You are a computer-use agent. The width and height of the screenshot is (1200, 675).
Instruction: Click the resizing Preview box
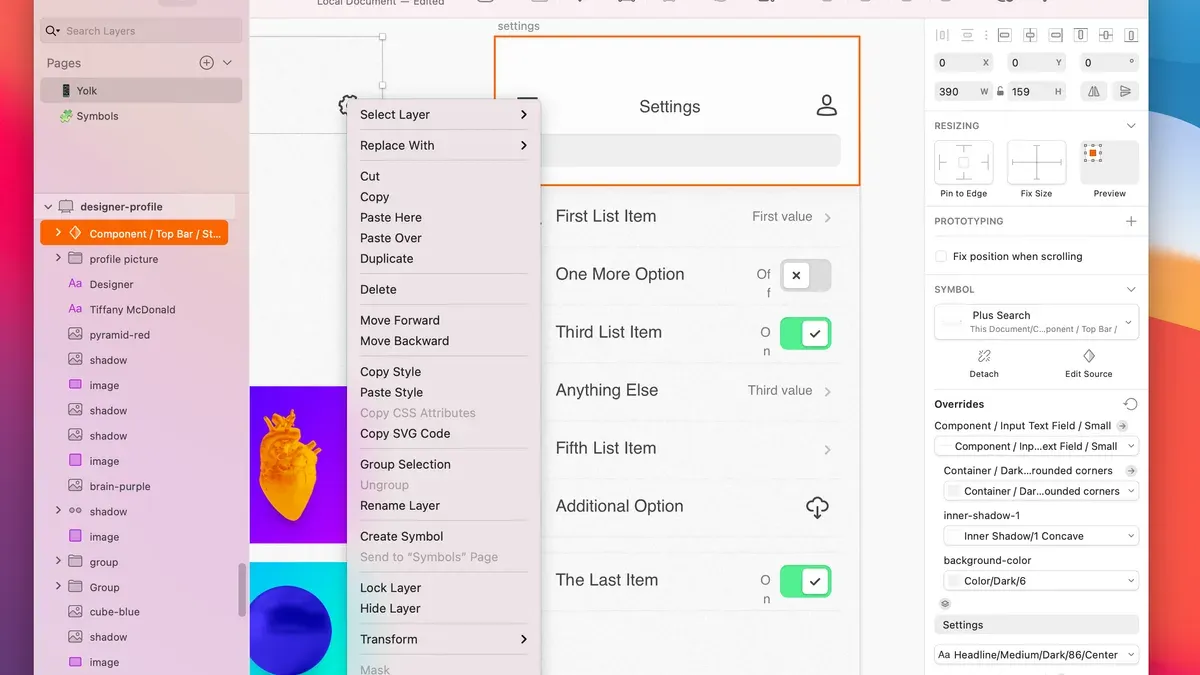click(x=1109, y=162)
